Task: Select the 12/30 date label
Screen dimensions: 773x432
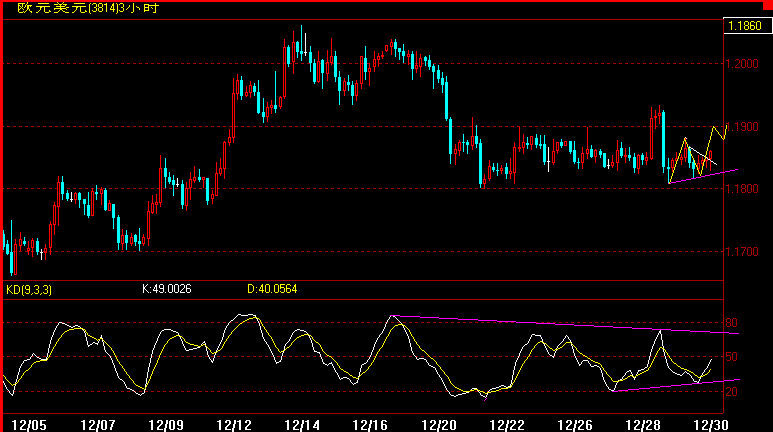Action: [x=711, y=425]
